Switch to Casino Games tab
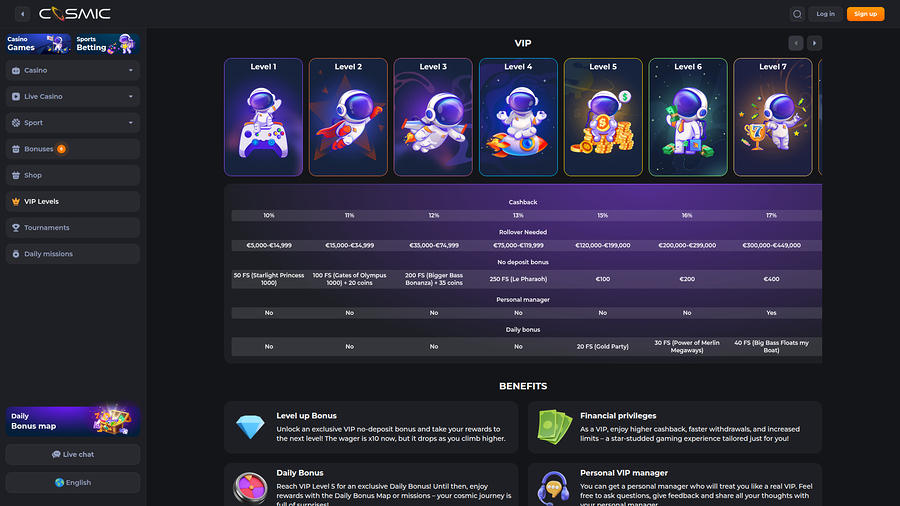 [38, 44]
